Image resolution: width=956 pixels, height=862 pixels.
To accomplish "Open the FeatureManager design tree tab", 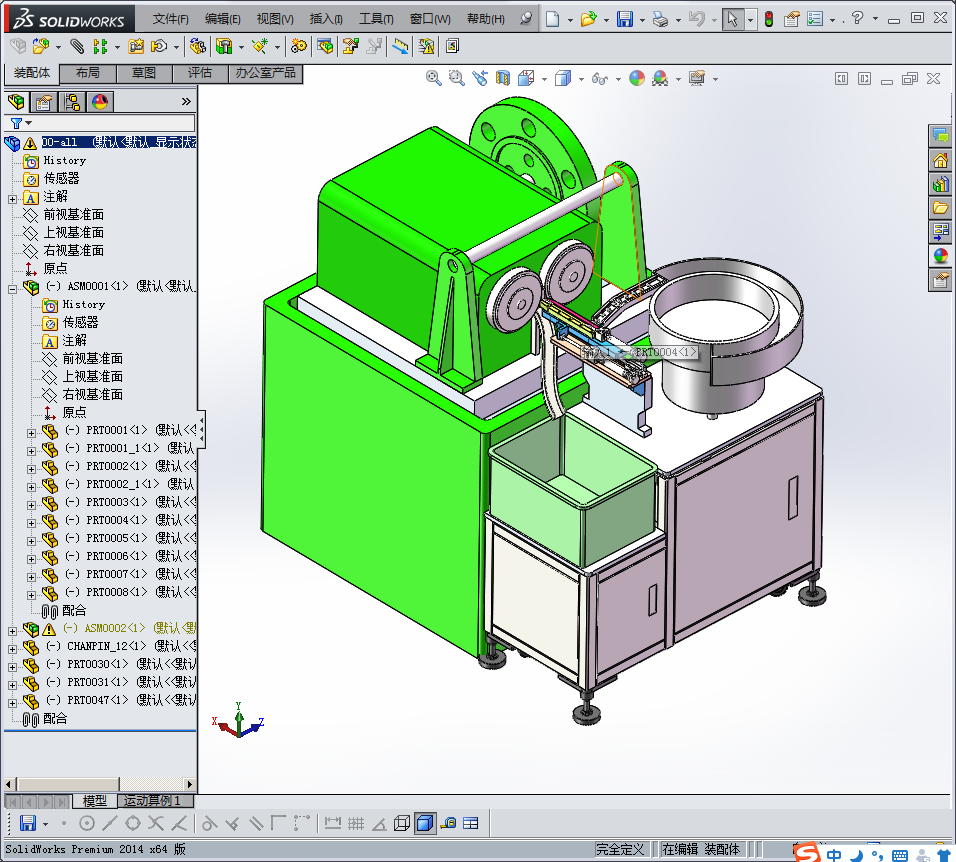I will (16, 102).
